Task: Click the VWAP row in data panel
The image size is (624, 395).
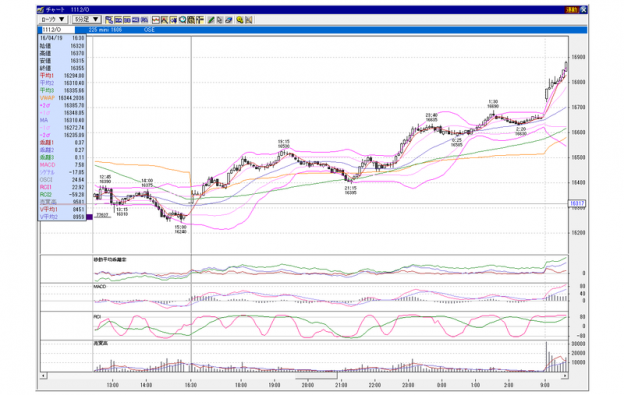Action: coord(62,98)
